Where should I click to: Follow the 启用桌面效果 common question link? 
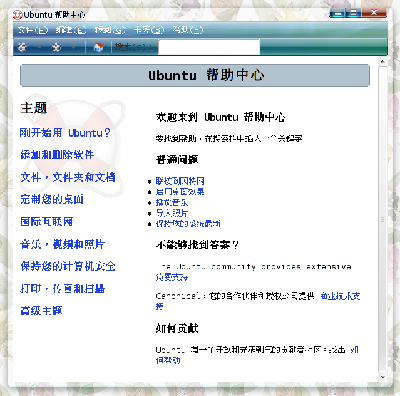180,192
